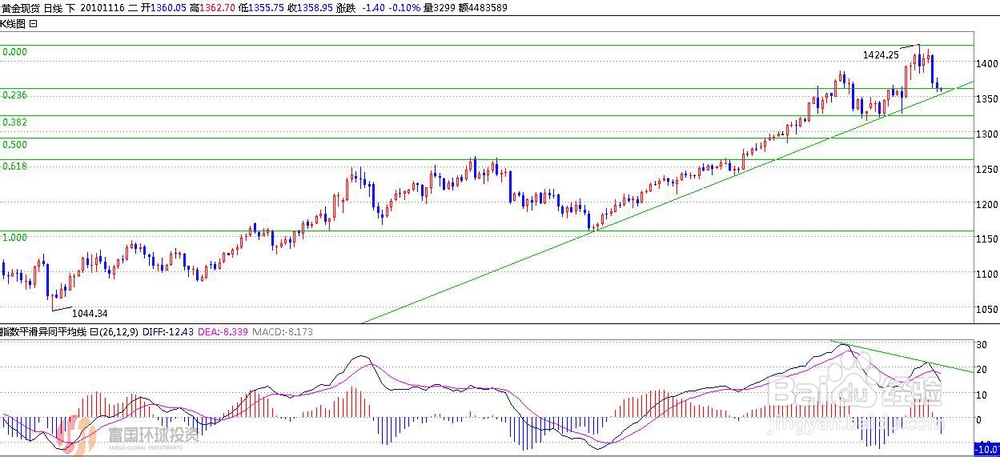Click the 日线 period label
1000x457 pixels.
(x=53, y=7)
